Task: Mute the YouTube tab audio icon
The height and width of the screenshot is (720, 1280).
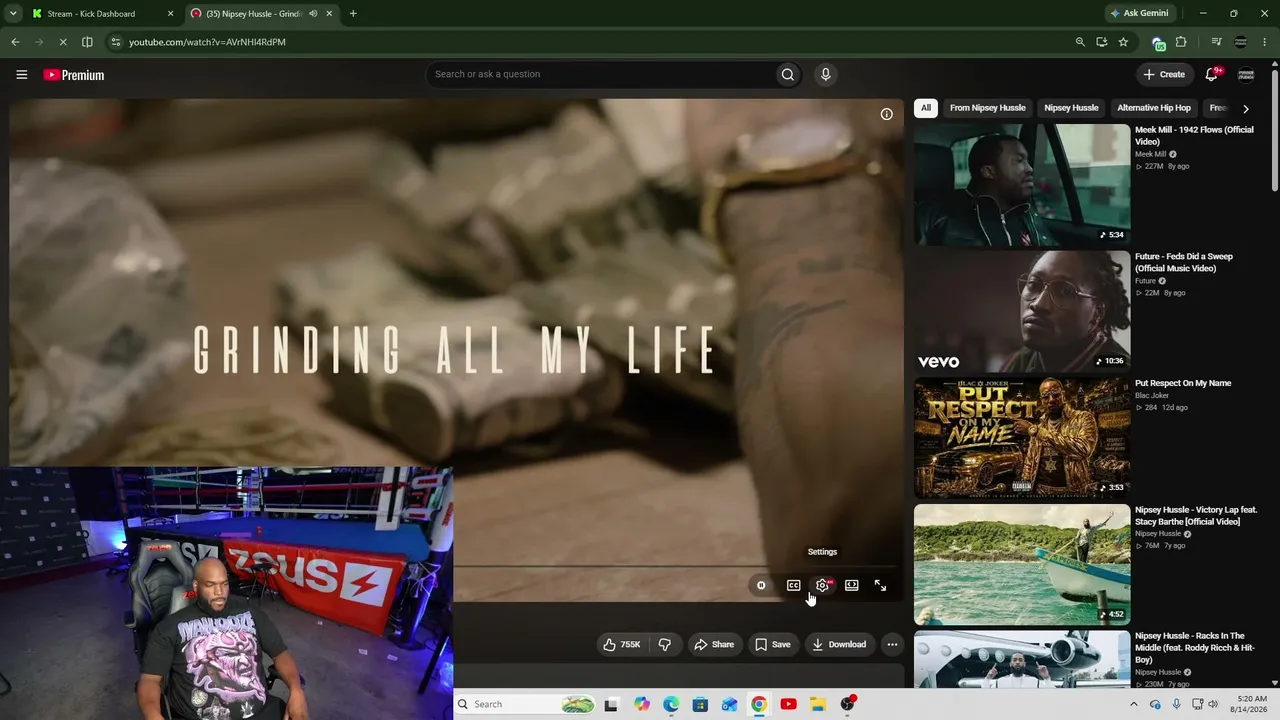Action: (x=313, y=14)
